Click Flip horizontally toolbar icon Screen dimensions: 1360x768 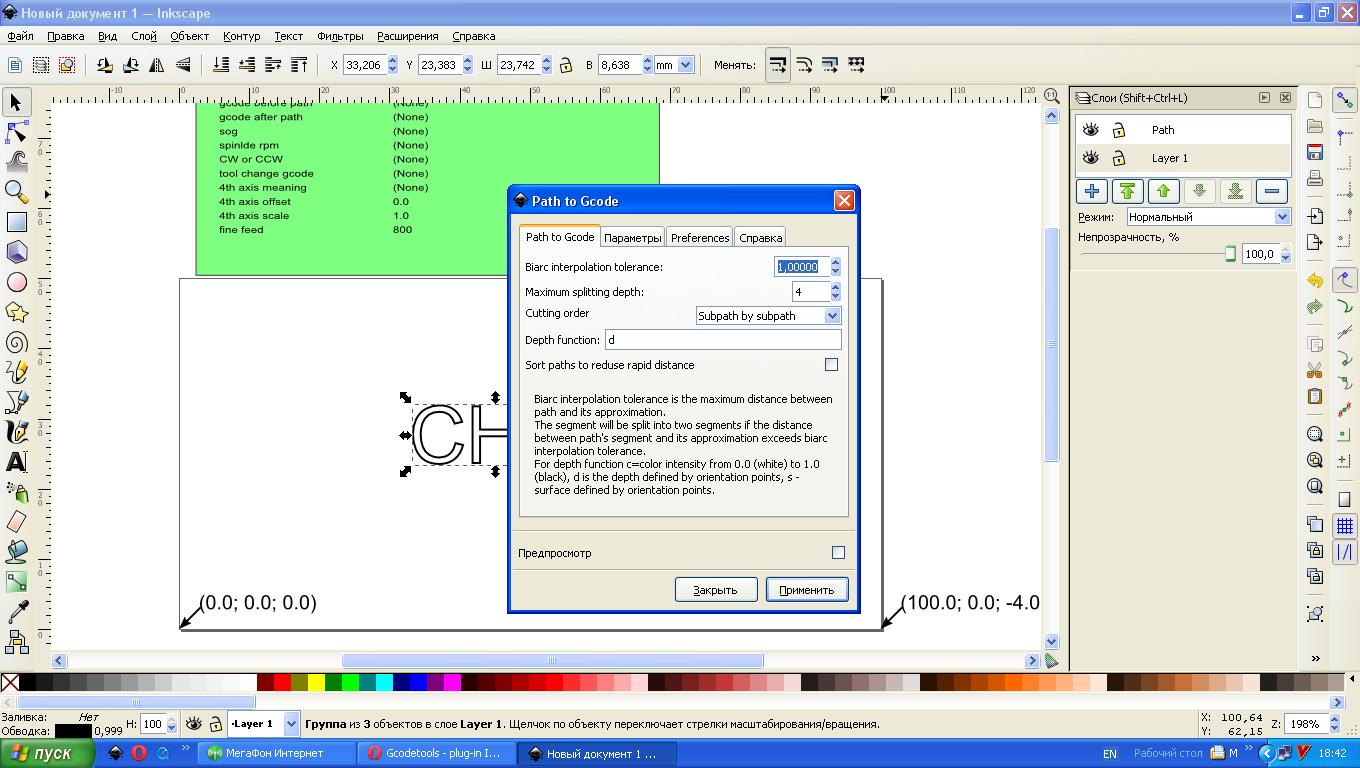tap(157, 65)
